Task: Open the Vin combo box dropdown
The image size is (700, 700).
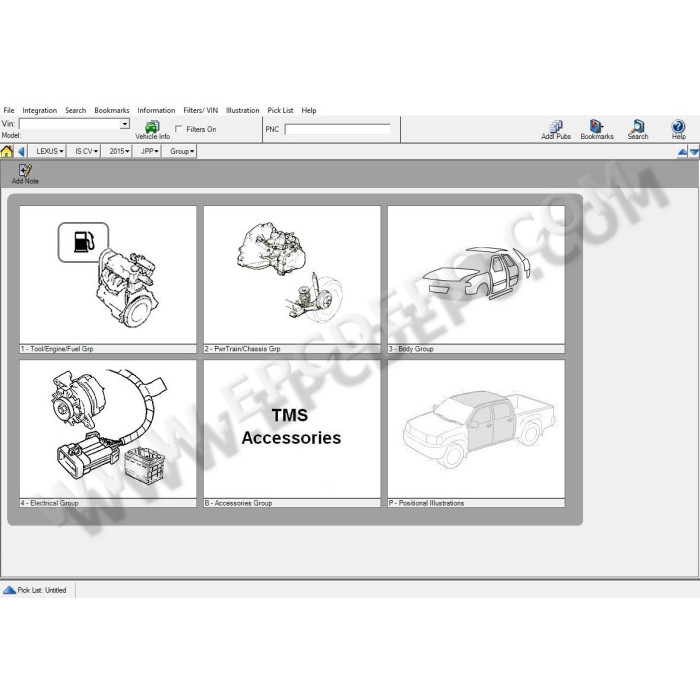Action: coord(125,124)
